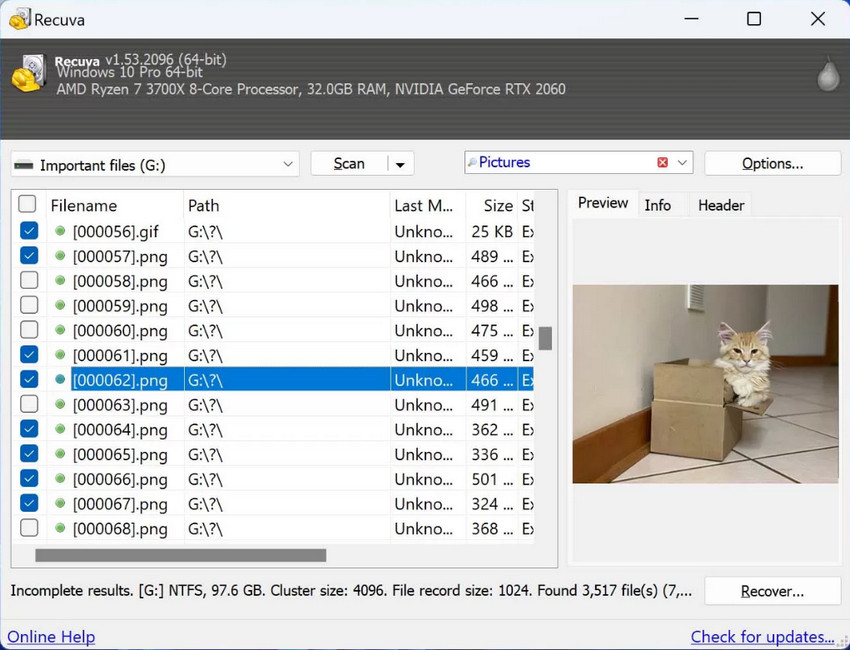The height and width of the screenshot is (650, 850).
Task: Click the green status dot for [000058].png
Action: [60, 281]
